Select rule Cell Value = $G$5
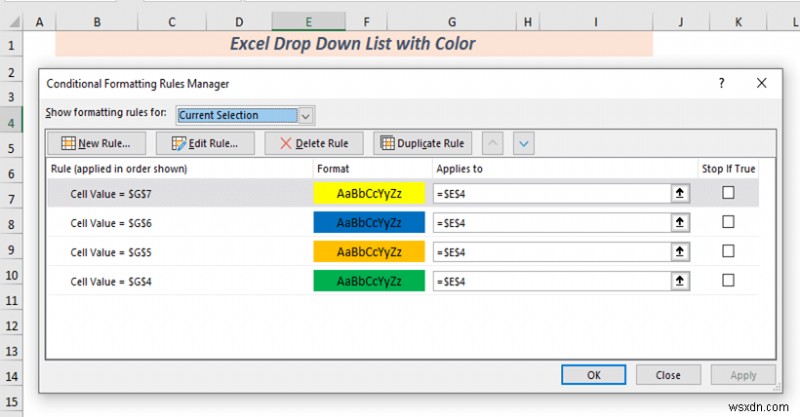The width and height of the screenshot is (800, 417). pos(111,252)
